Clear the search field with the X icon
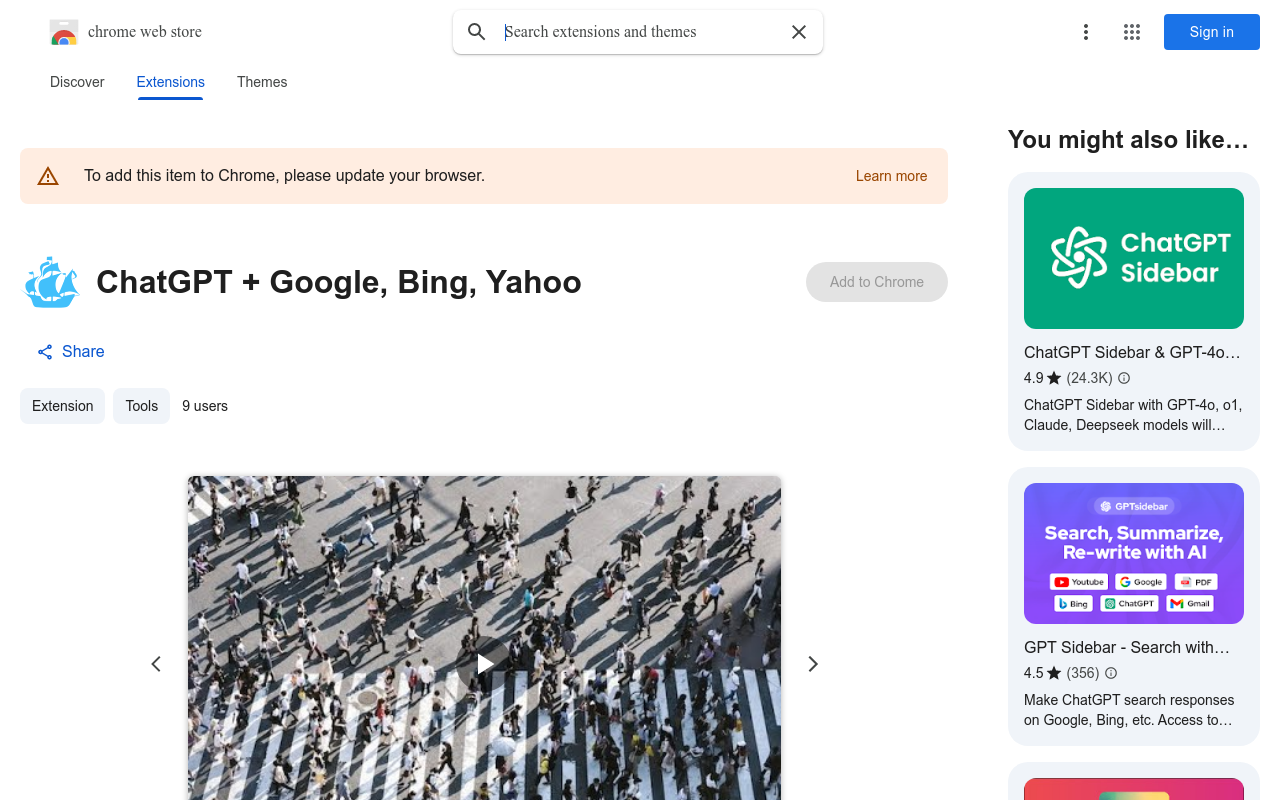 pos(798,31)
